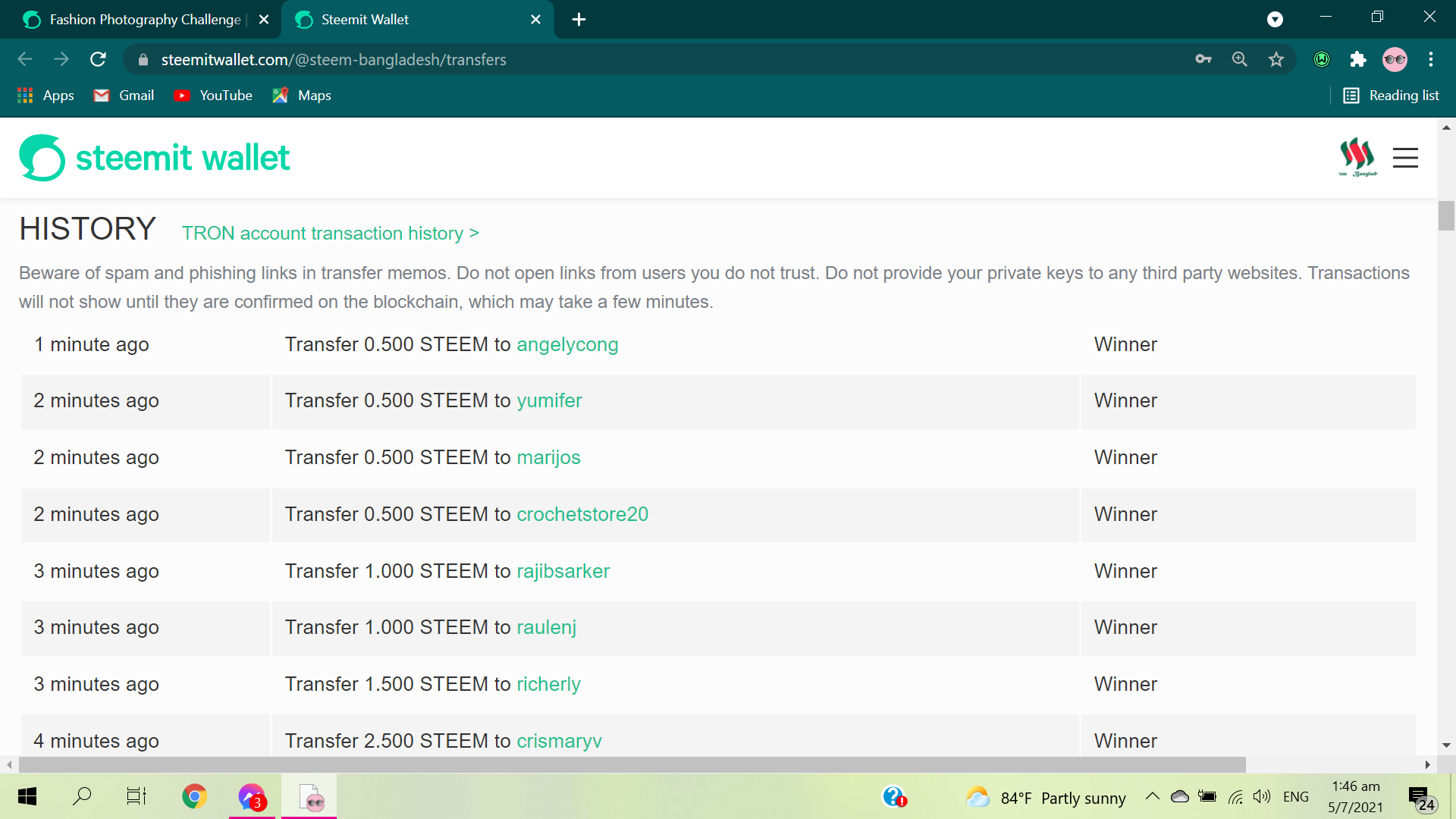The image size is (1456, 819).
Task: Open the Extensions puzzle menu
Action: [x=1358, y=59]
